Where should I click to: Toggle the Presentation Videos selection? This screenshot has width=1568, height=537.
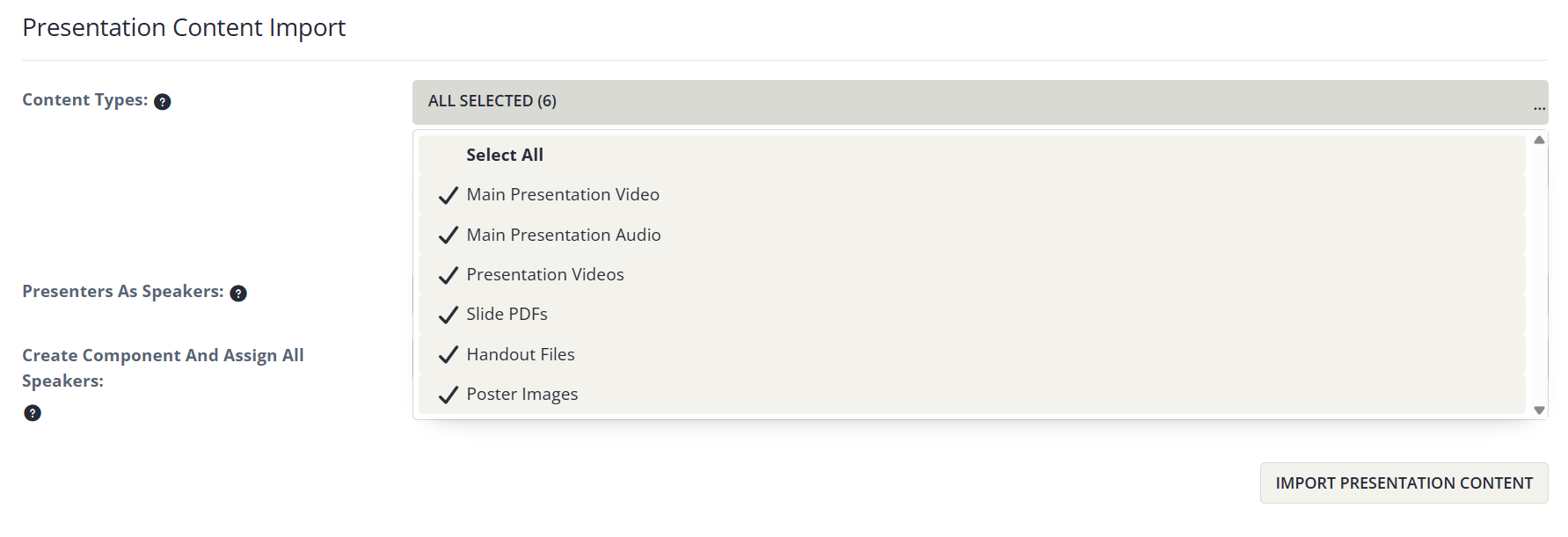coord(544,274)
